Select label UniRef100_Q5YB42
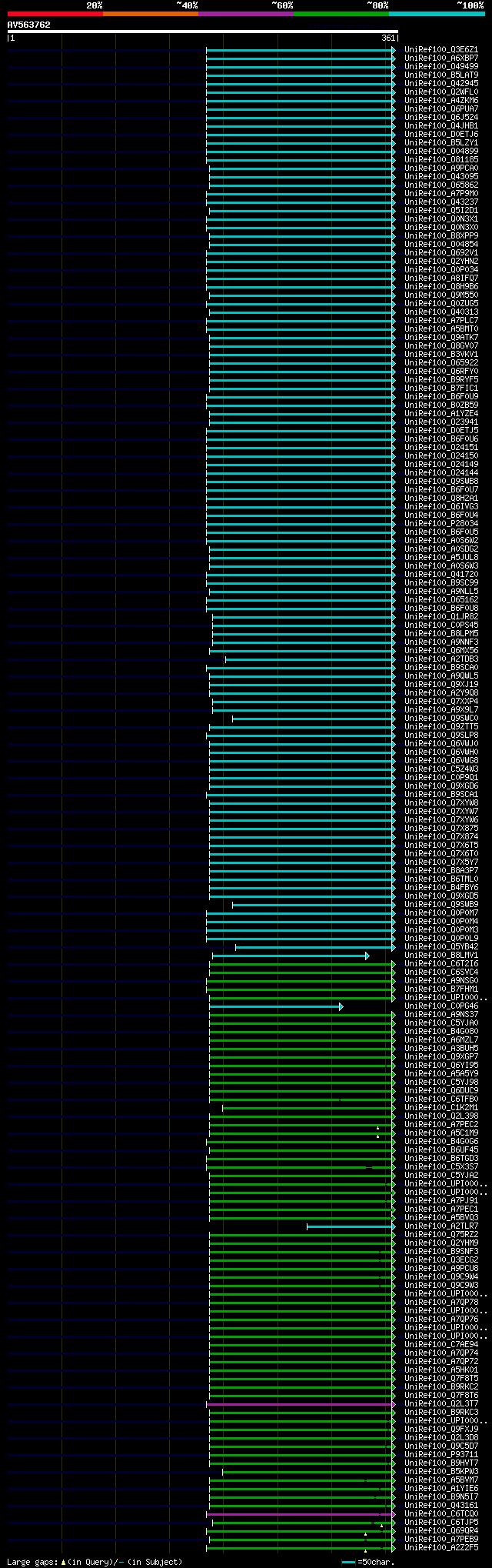 click(441, 946)
